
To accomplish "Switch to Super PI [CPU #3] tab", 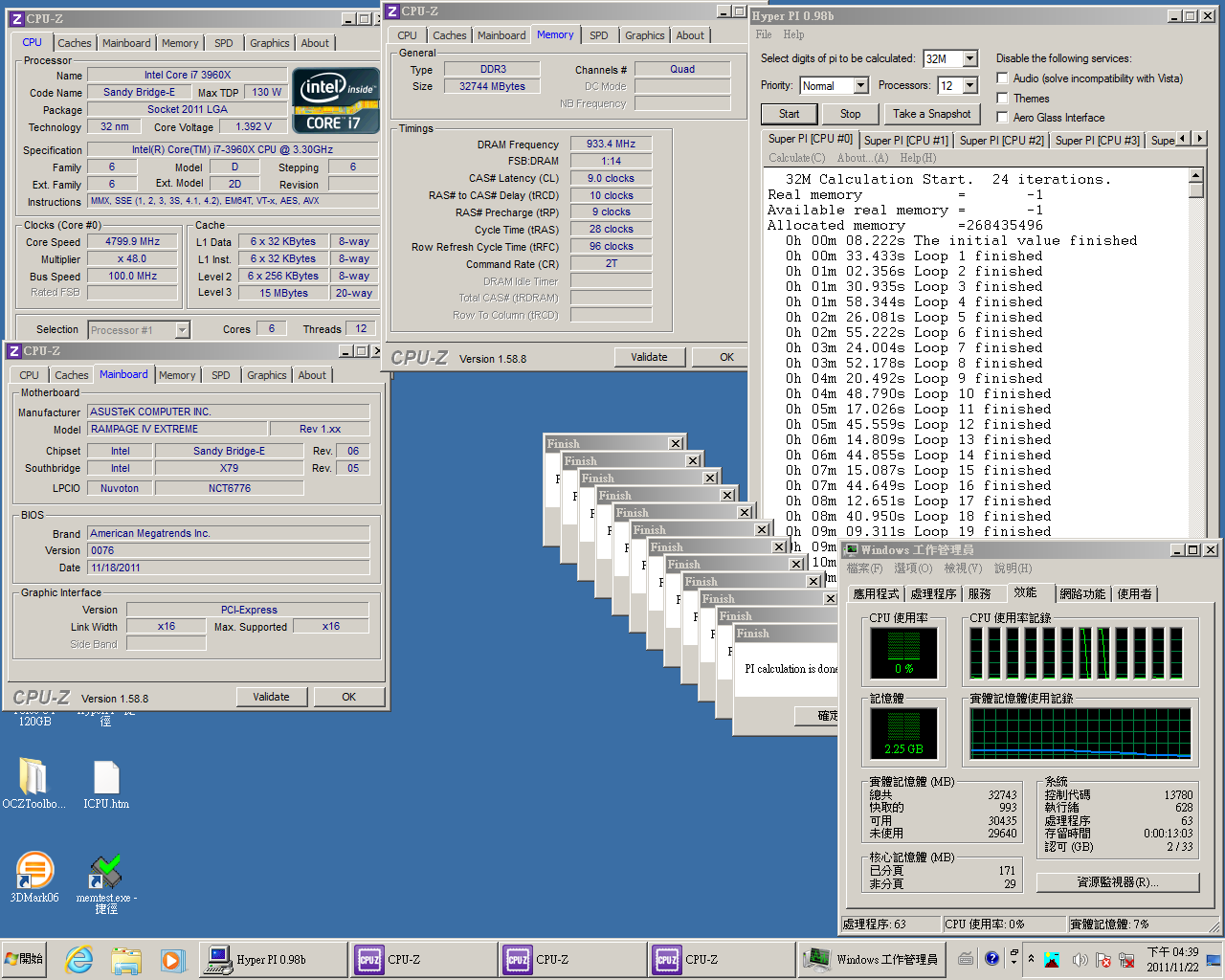I will 1097,141.
